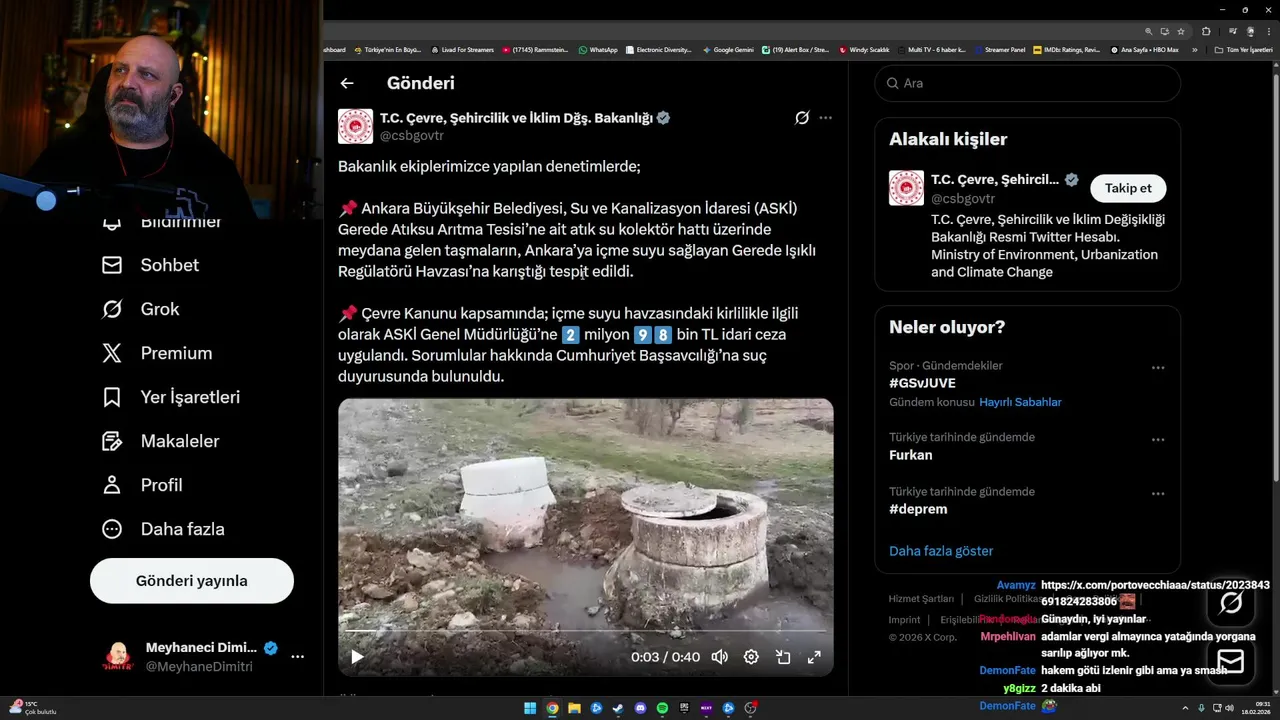This screenshot has width=1280, height=720.
Task: Open Ana Sayfa HBO Max bookmark
Action: point(1145,50)
